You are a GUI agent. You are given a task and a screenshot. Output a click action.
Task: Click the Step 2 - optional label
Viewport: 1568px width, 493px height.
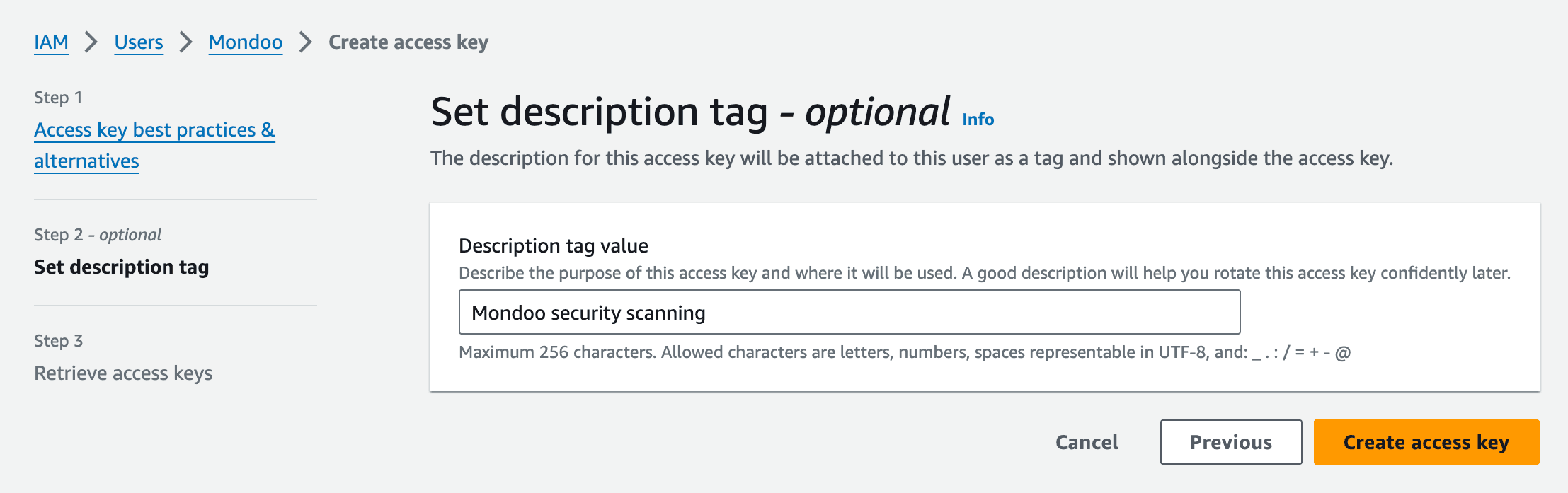tap(97, 234)
